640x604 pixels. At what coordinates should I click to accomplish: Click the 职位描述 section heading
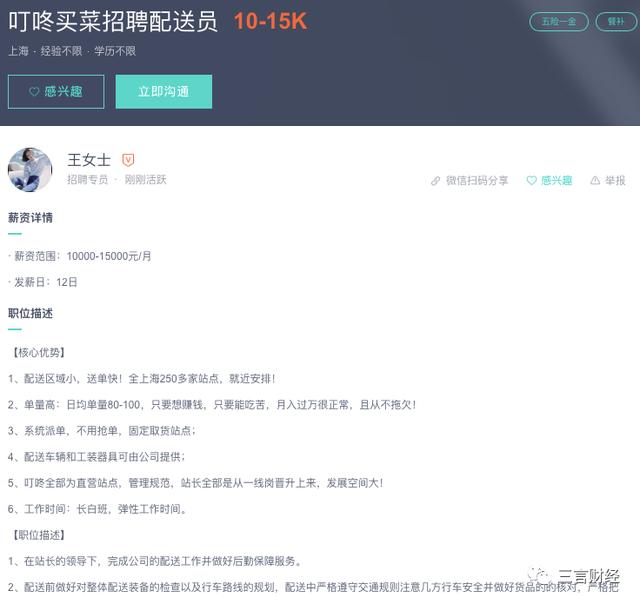pos(30,313)
